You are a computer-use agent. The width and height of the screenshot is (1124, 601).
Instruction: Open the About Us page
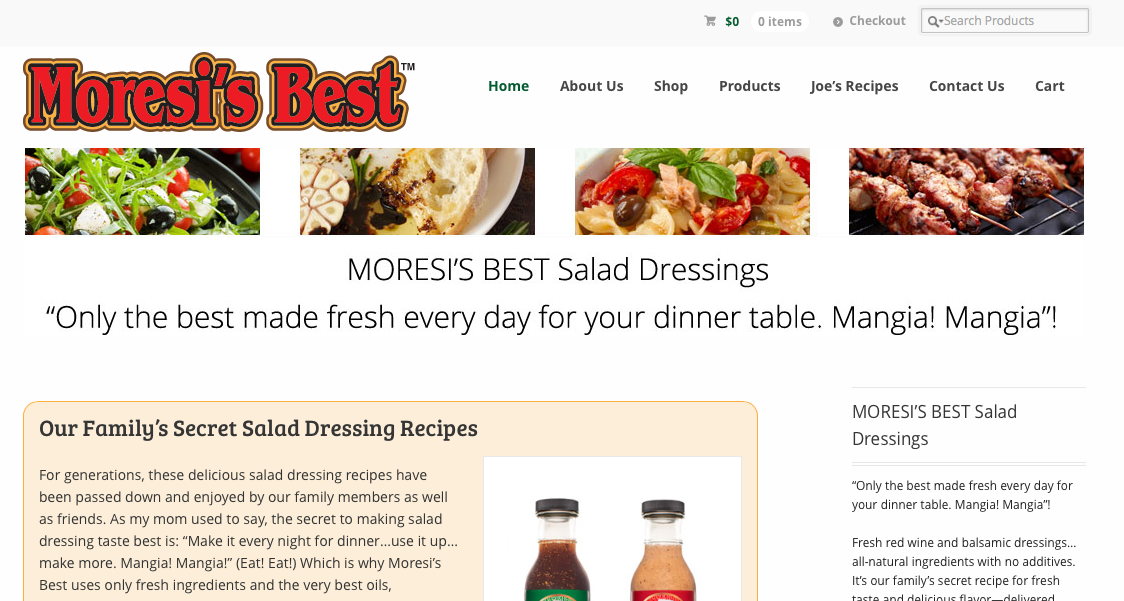tap(591, 86)
